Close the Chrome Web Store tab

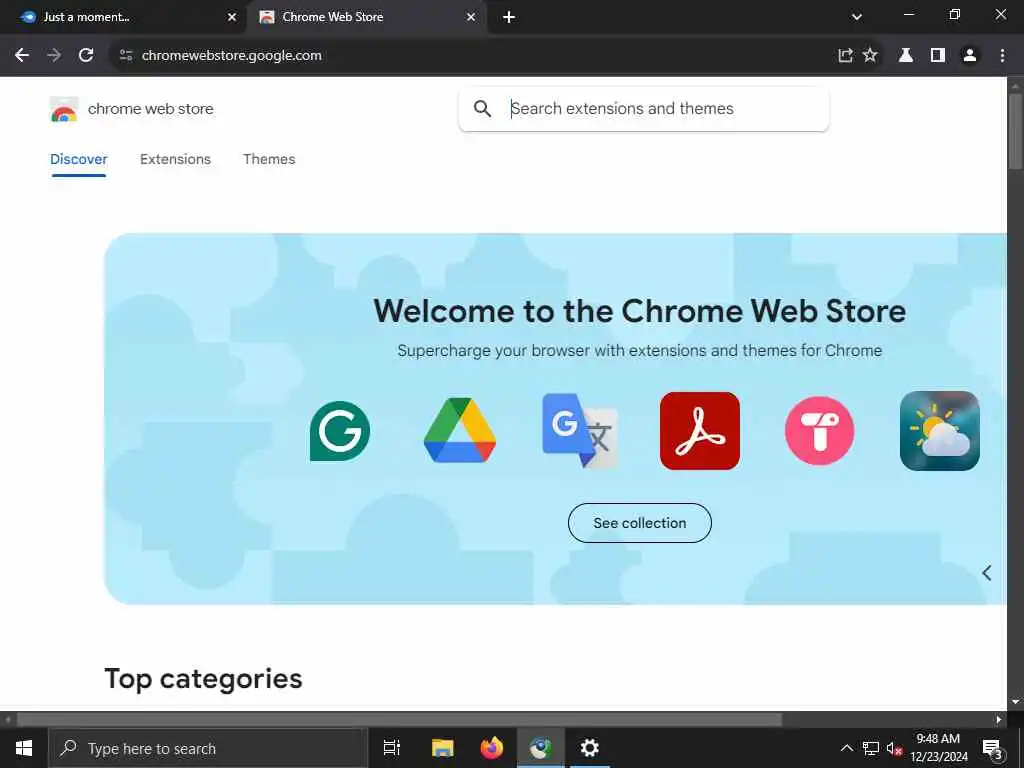pyautogui.click(x=471, y=18)
